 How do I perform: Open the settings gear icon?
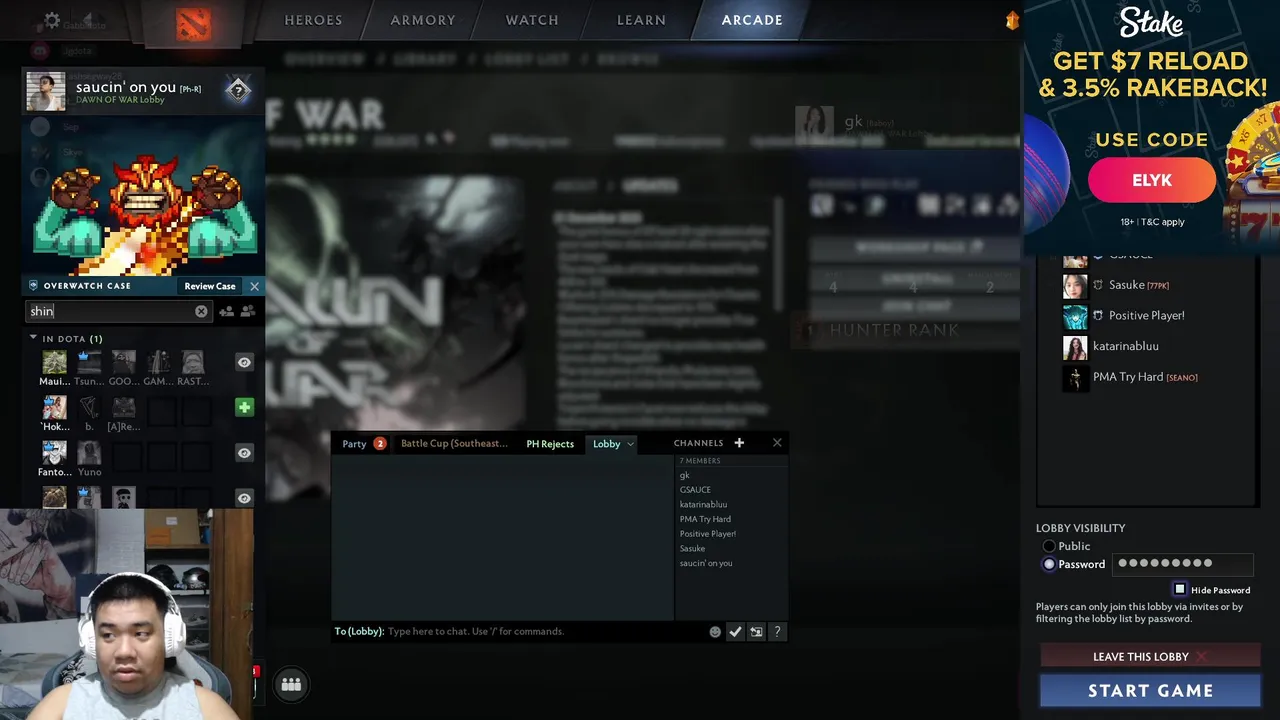point(52,20)
